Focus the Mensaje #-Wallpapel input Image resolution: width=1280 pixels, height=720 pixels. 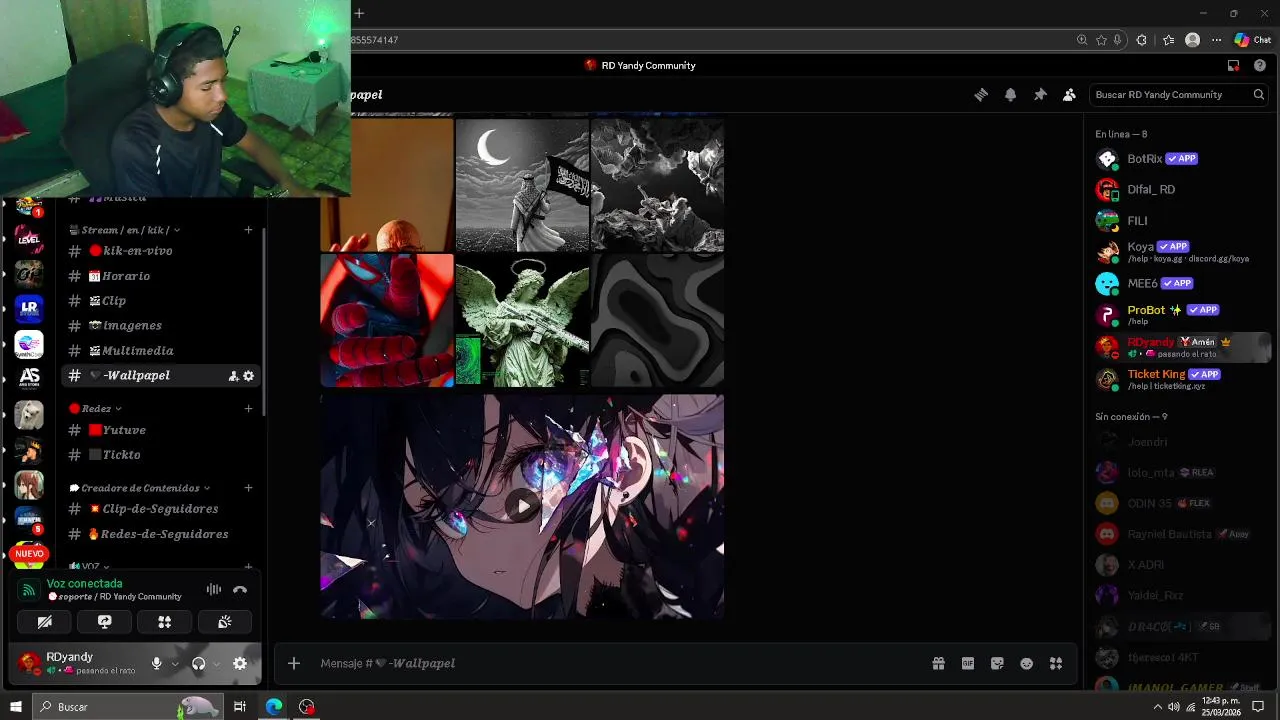(x=620, y=663)
